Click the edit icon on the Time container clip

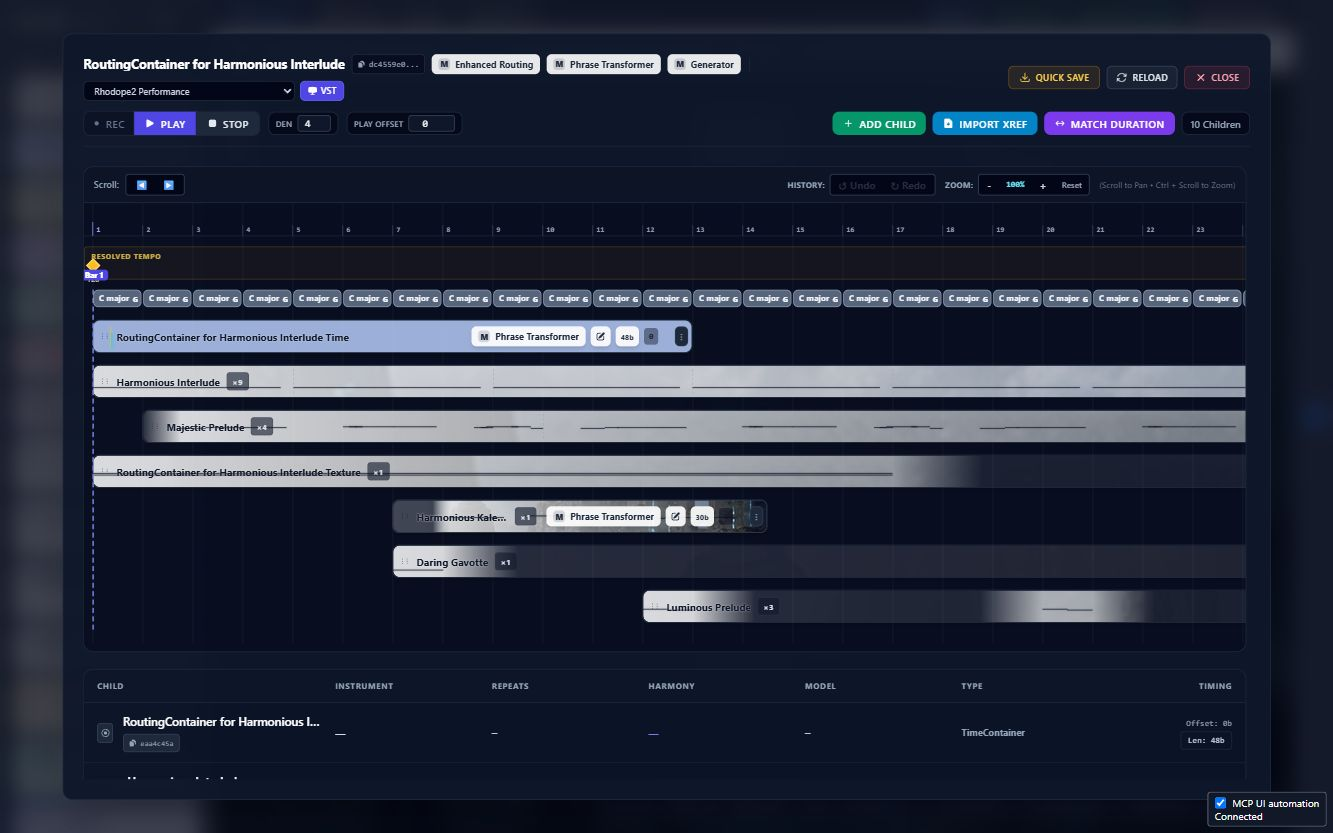pos(601,337)
